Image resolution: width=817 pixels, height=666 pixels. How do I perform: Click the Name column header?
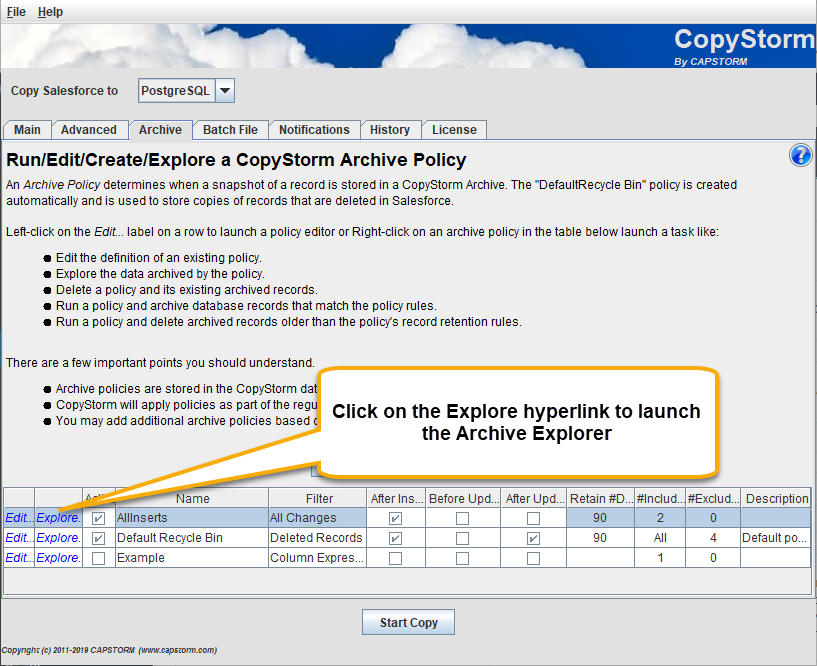point(192,499)
